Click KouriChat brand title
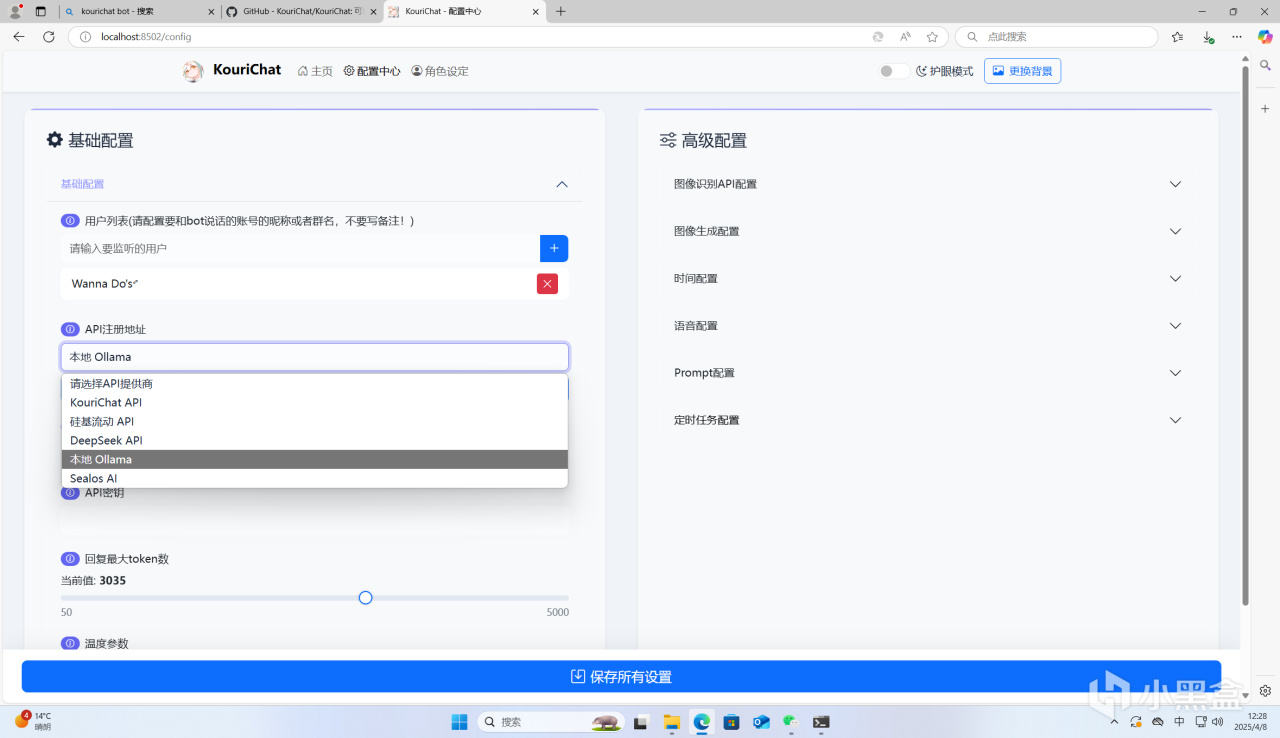The width and height of the screenshot is (1280, 738). click(247, 70)
